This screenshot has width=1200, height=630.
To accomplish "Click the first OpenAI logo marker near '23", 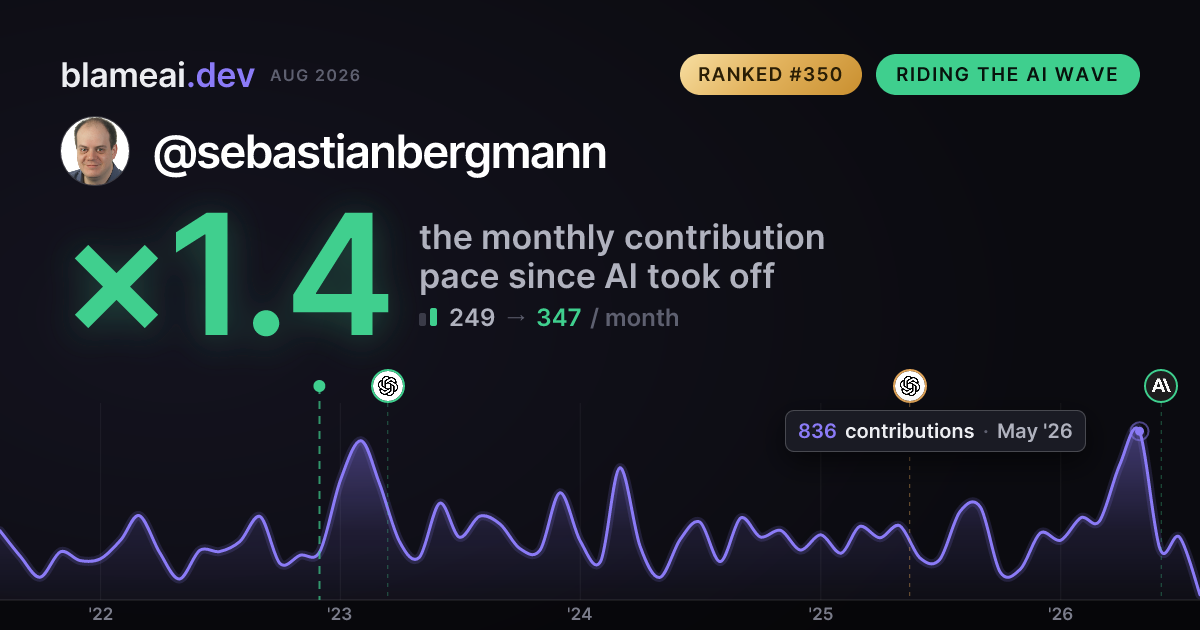I will pyautogui.click(x=388, y=386).
